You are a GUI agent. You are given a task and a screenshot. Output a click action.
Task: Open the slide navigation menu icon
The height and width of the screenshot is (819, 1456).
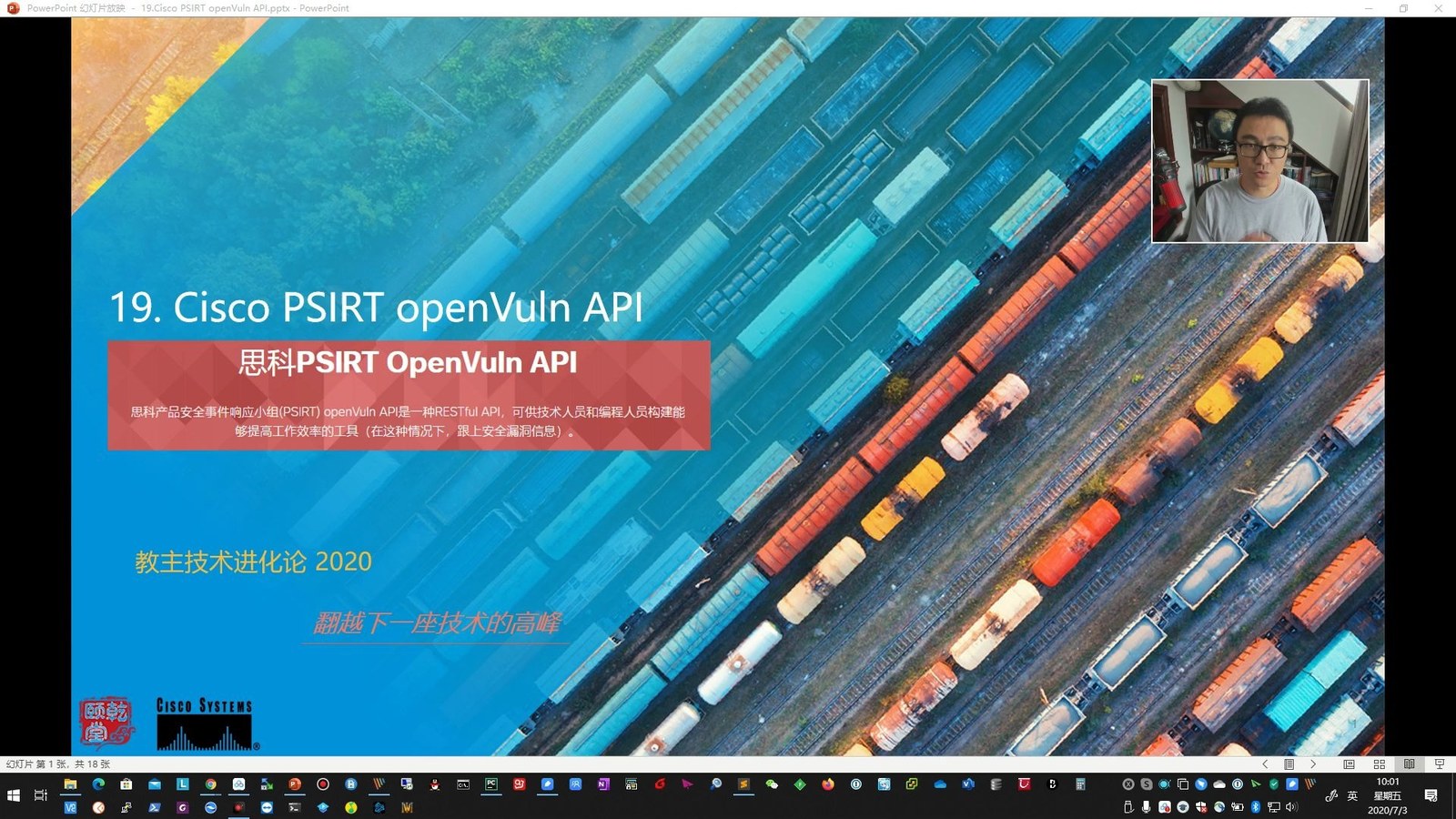click(x=1289, y=764)
